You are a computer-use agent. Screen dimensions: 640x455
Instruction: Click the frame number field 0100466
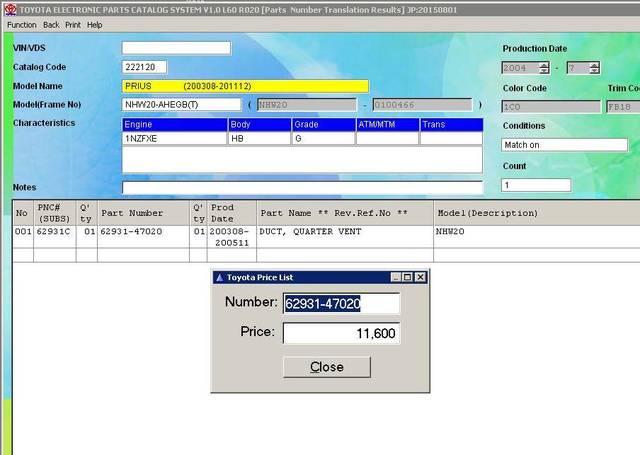click(x=422, y=105)
